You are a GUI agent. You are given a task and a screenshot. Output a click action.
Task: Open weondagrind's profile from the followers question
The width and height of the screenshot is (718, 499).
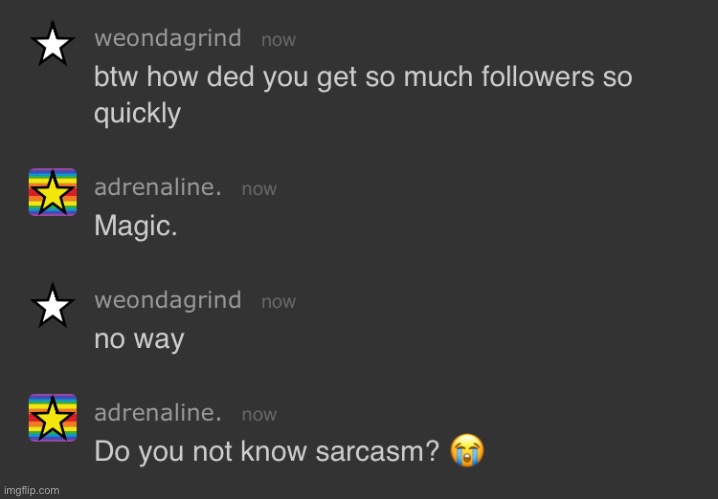pyautogui.click(x=167, y=38)
